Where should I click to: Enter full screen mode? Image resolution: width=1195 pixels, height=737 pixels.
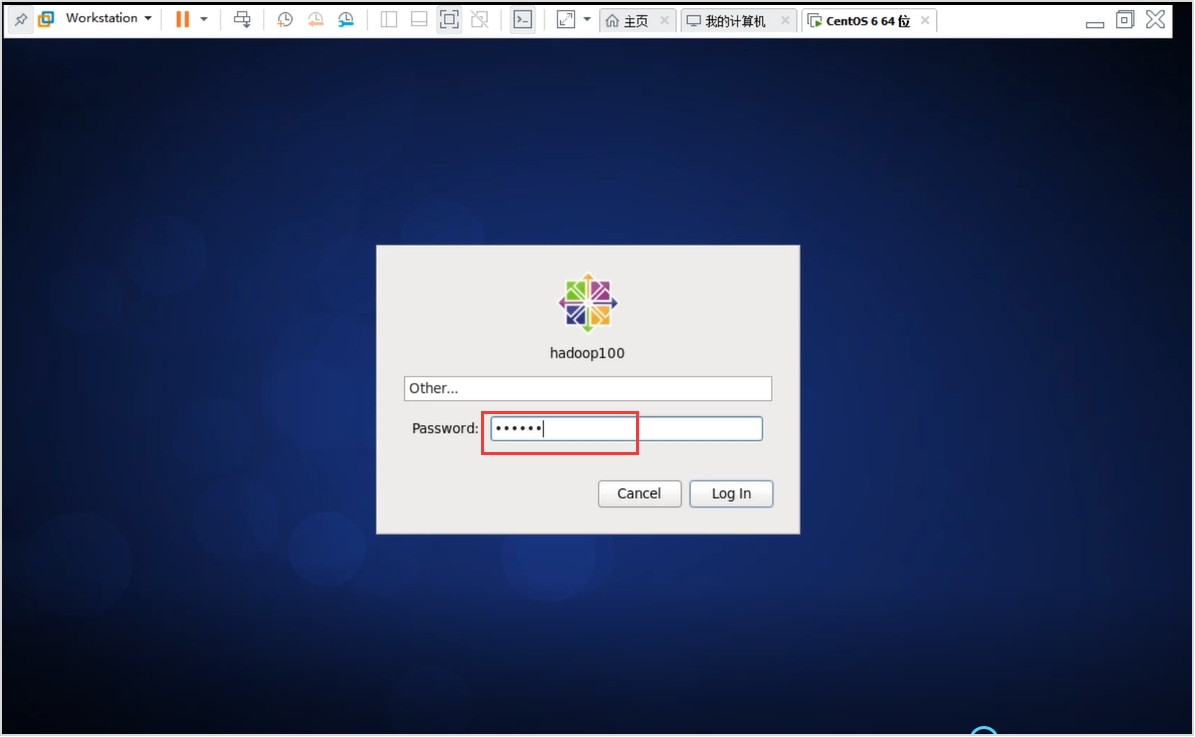click(450, 20)
